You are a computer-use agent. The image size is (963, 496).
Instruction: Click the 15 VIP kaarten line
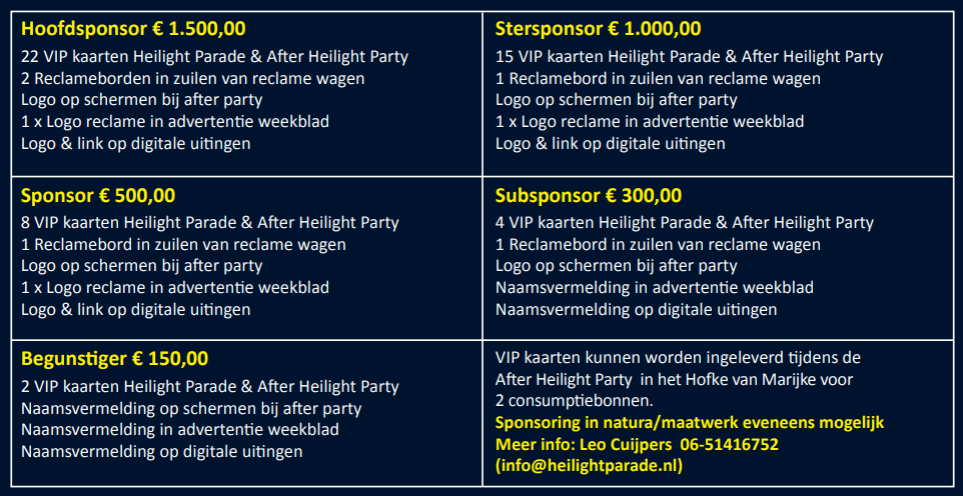[689, 57]
